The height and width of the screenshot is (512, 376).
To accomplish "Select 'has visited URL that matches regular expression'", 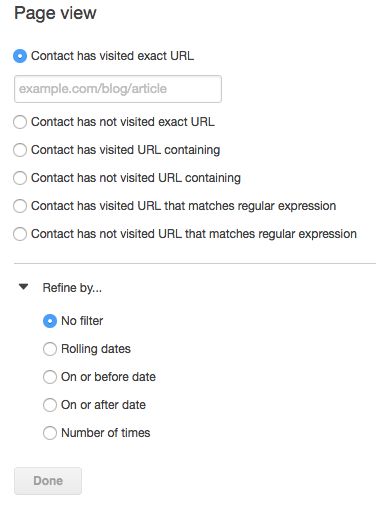I will point(20,206).
